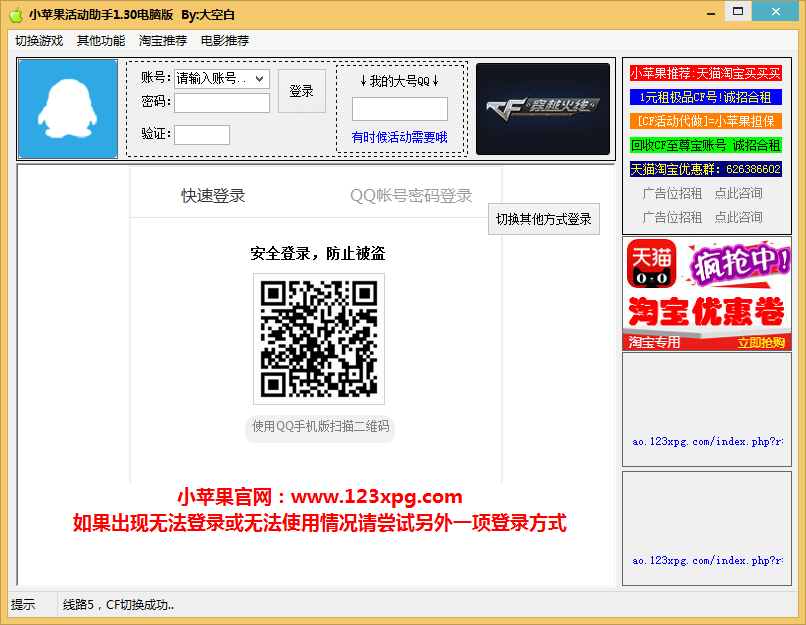Click the QR code image
The image size is (806, 625).
click(319, 339)
